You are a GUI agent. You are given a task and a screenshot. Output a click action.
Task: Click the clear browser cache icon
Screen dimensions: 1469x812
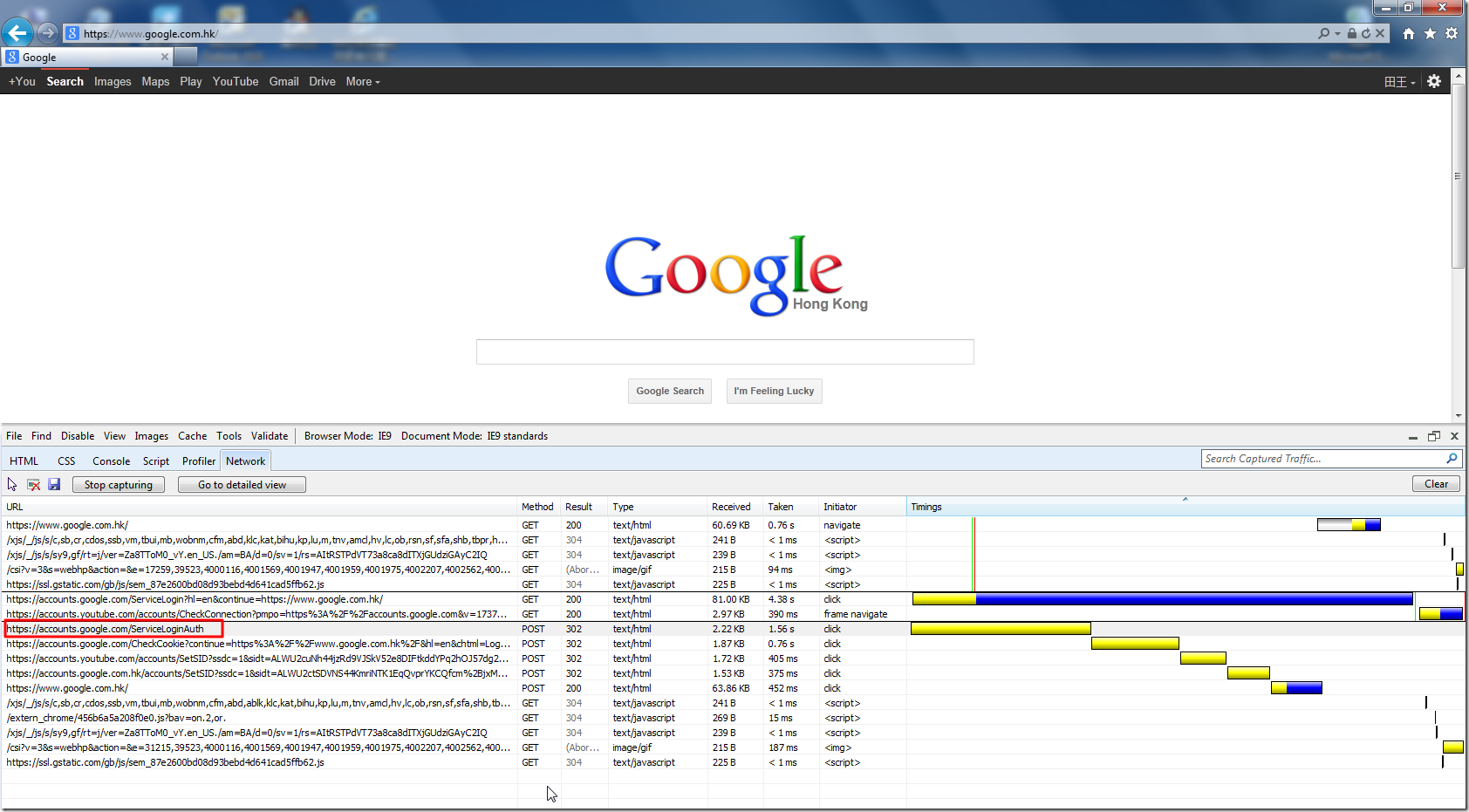[x=33, y=484]
